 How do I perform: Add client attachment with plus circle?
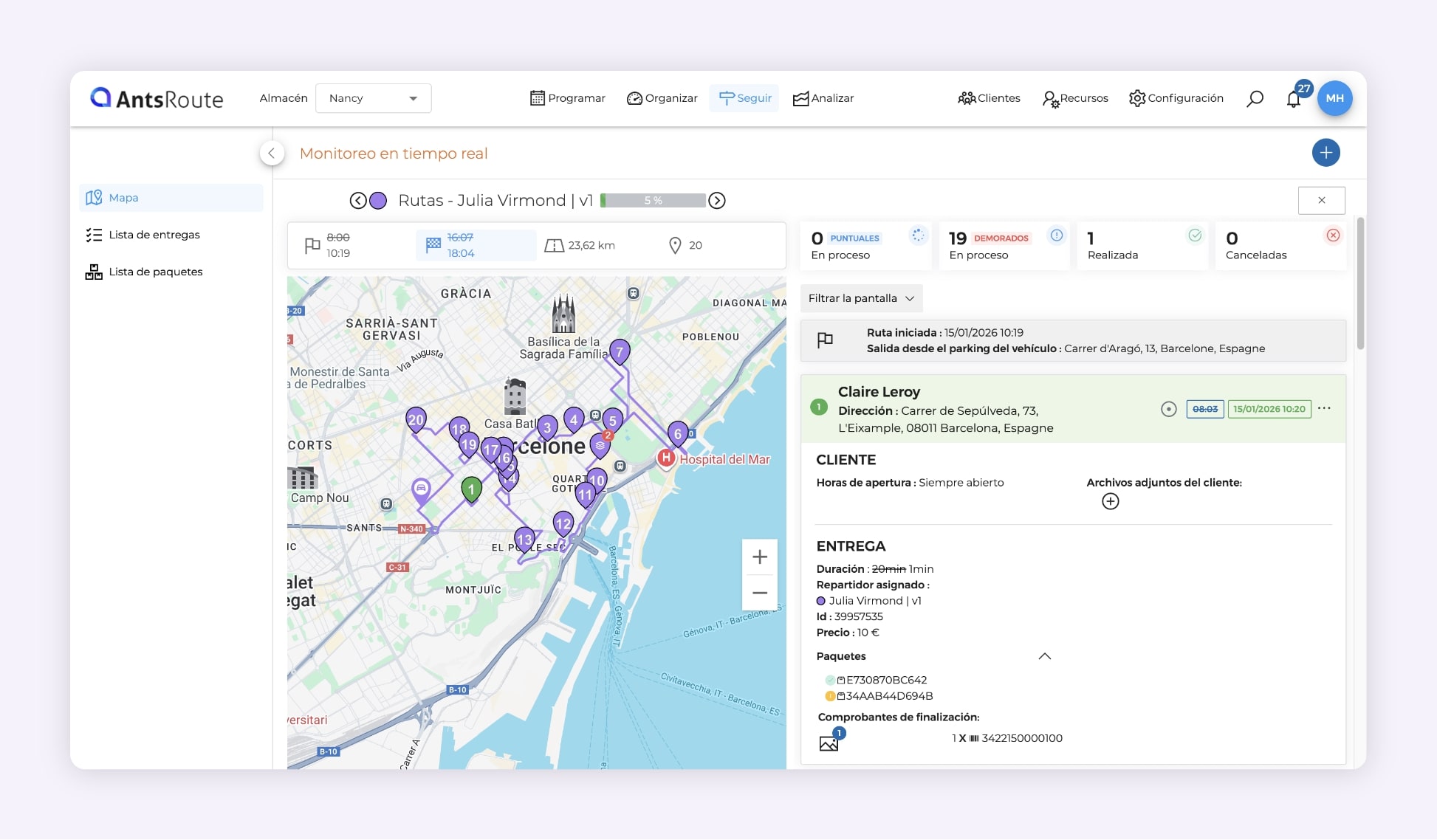1110,502
